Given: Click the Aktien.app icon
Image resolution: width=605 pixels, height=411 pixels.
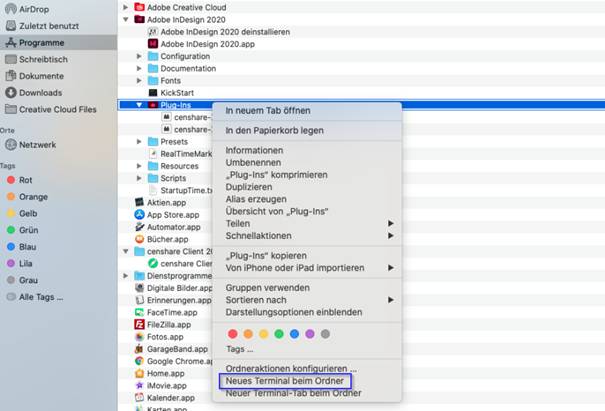Looking at the screenshot, I should [139, 202].
